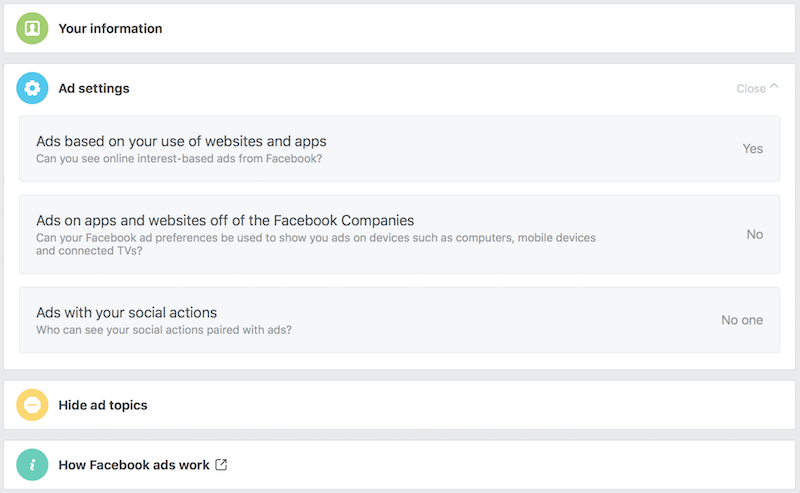The width and height of the screenshot is (800, 493).
Task: Change the Yes setting for website-based ads
Action: [753, 149]
